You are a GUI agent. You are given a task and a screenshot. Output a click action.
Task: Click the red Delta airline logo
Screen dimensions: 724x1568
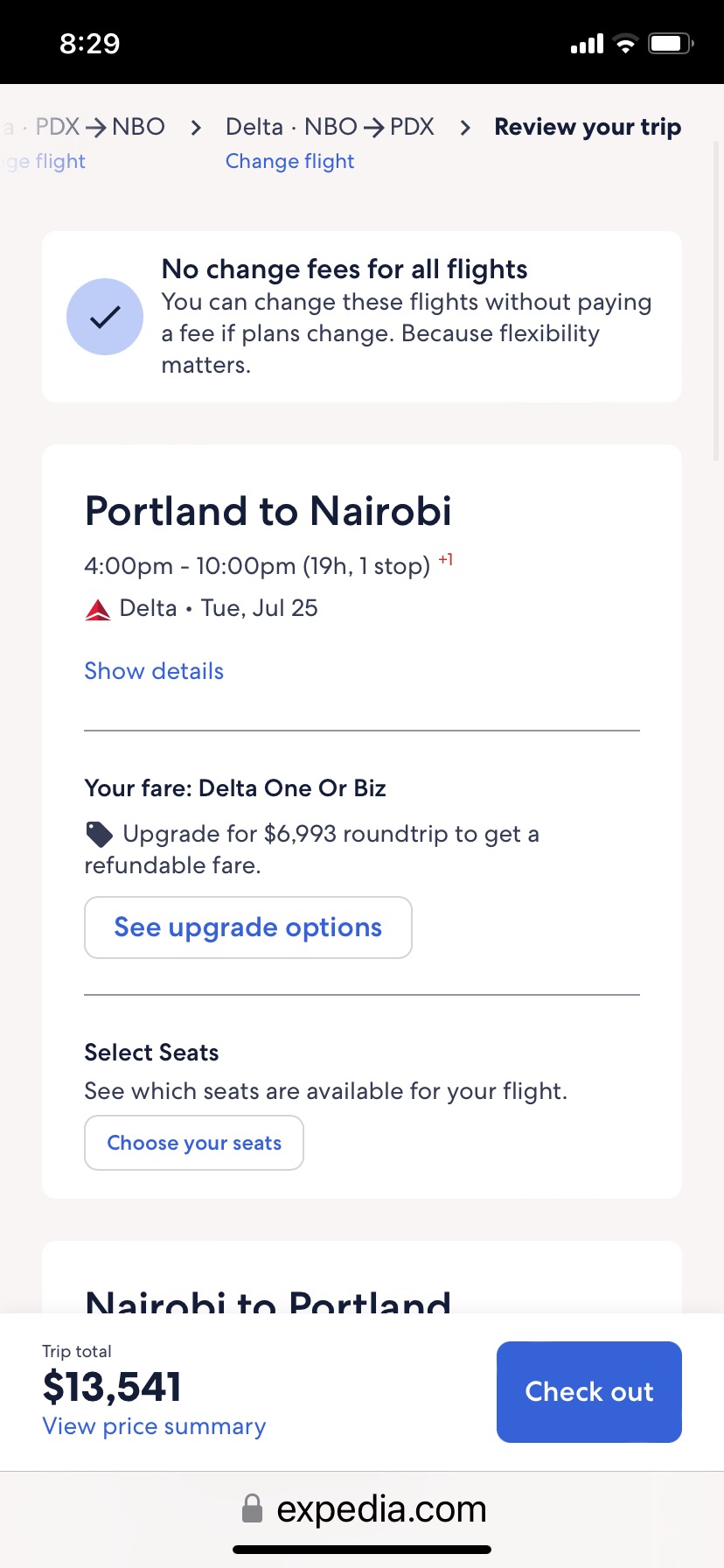click(x=98, y=610)
